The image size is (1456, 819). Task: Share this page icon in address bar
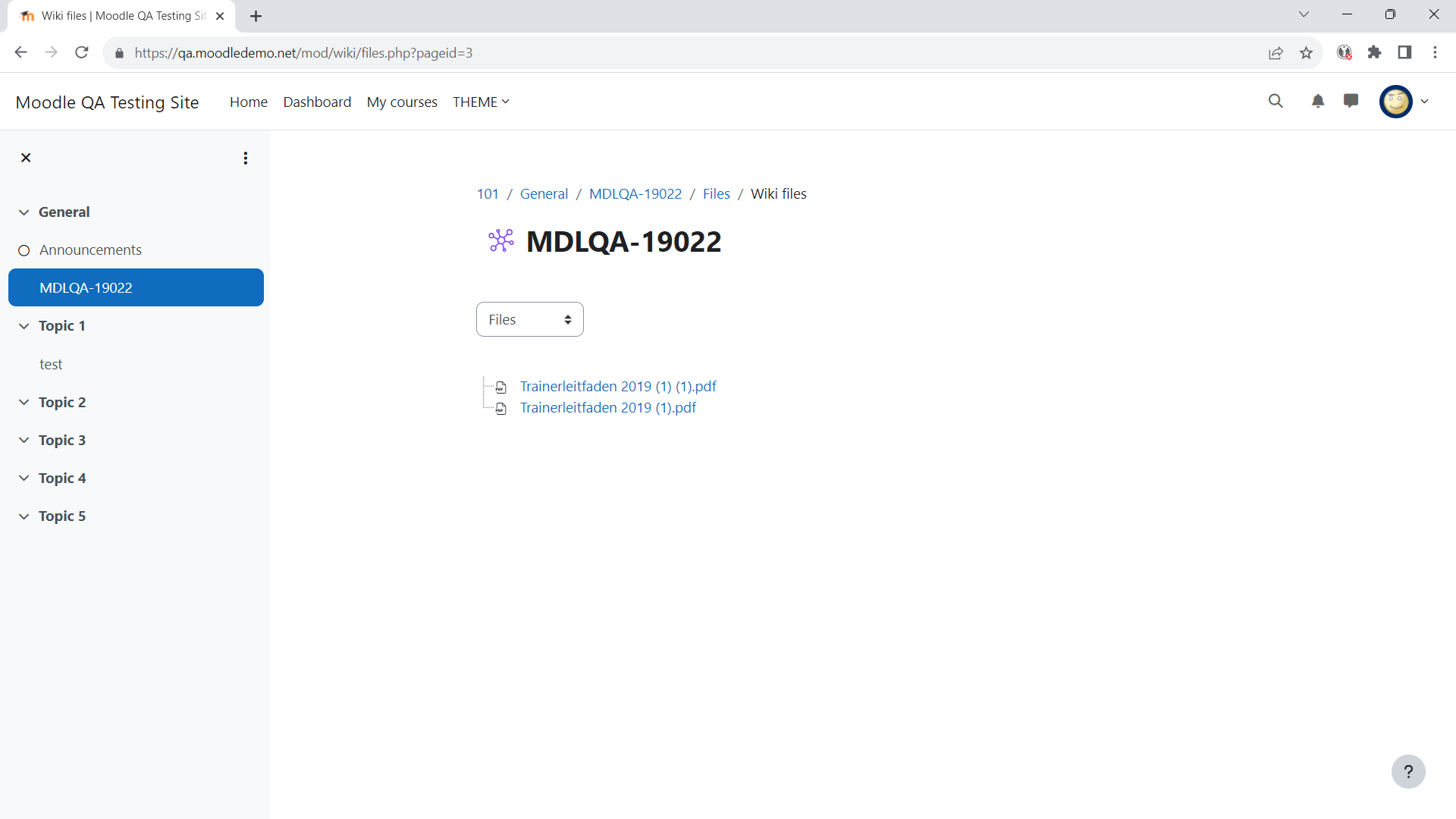(x=1276, y=52)
